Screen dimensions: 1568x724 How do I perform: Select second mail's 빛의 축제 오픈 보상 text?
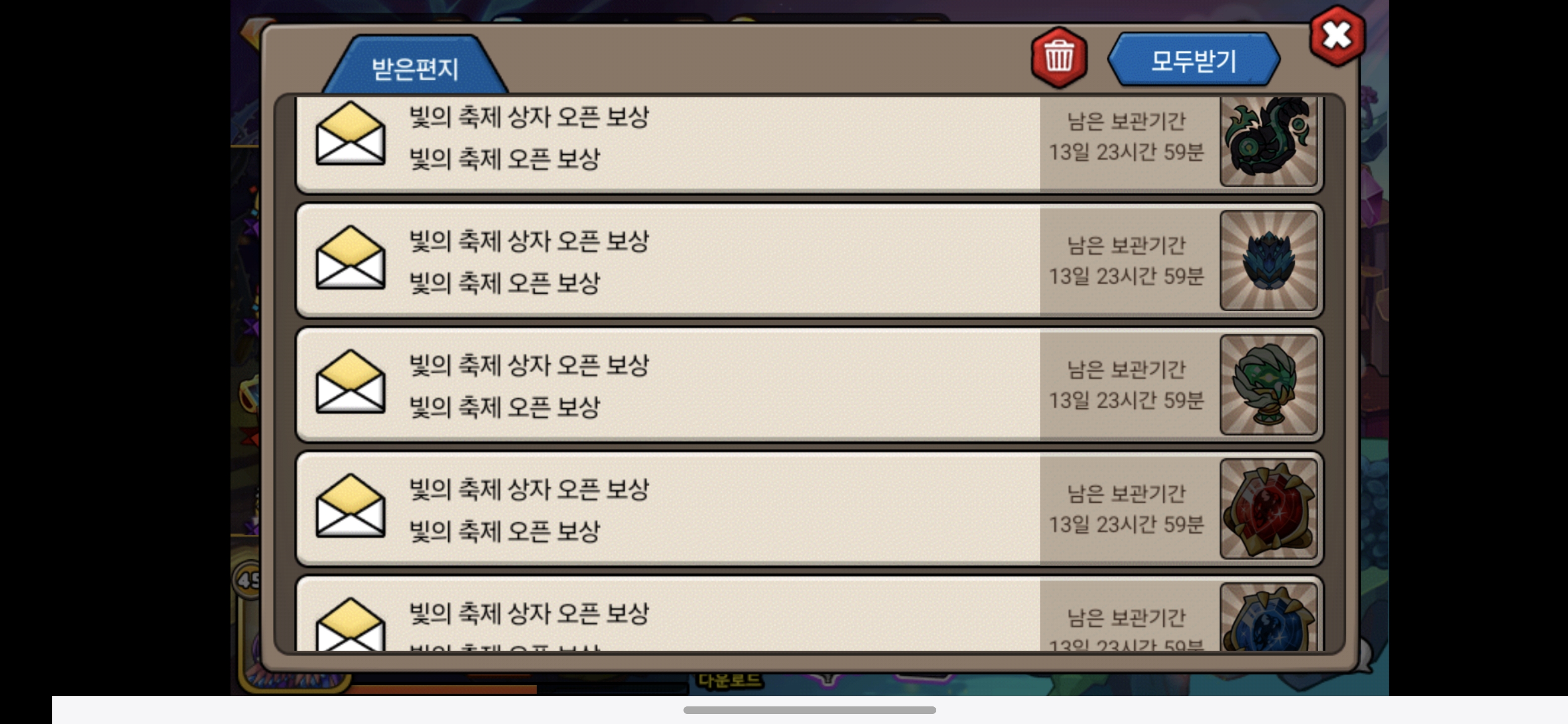(504, 283)
